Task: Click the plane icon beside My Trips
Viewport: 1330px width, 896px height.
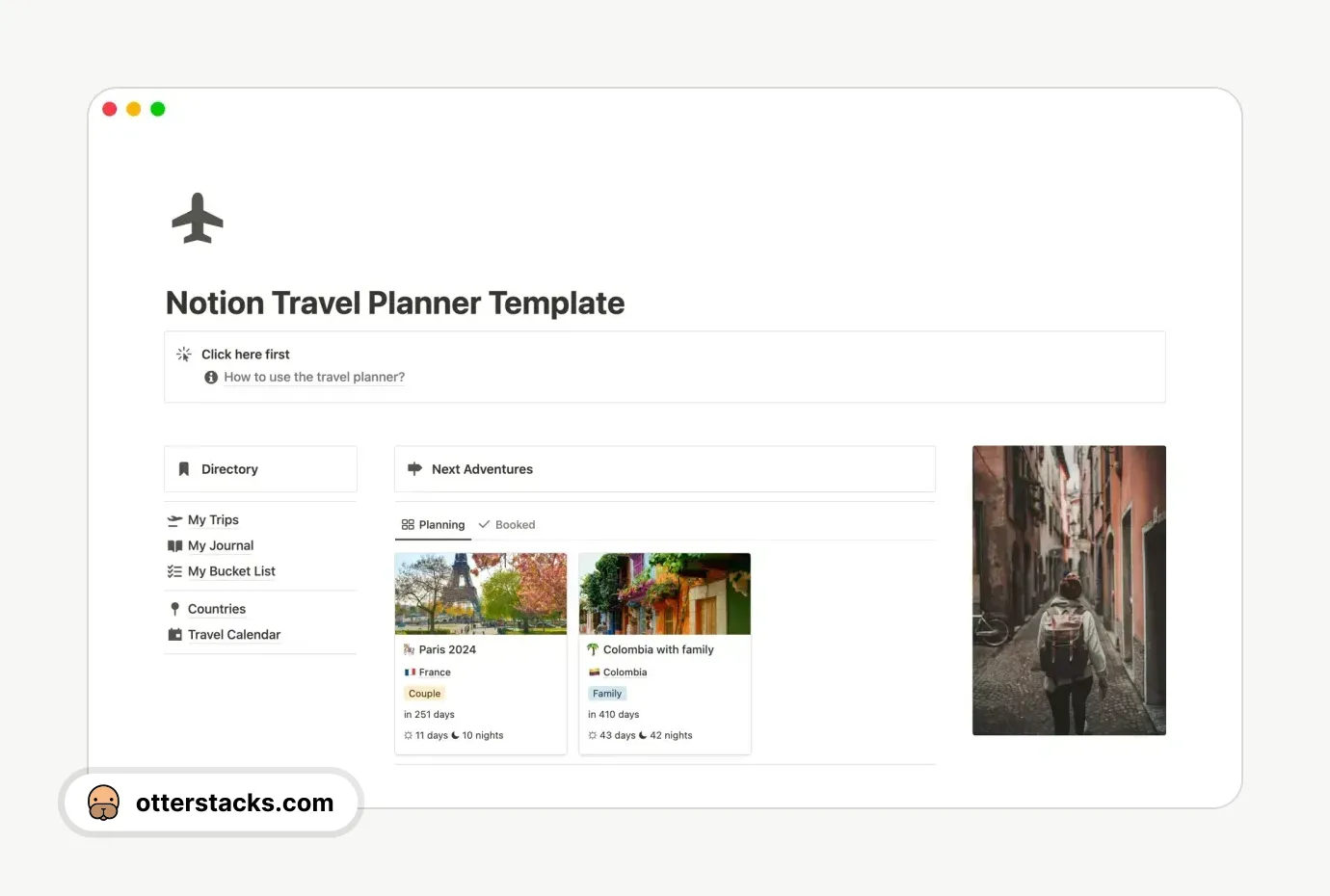Action: click(174, 520)
